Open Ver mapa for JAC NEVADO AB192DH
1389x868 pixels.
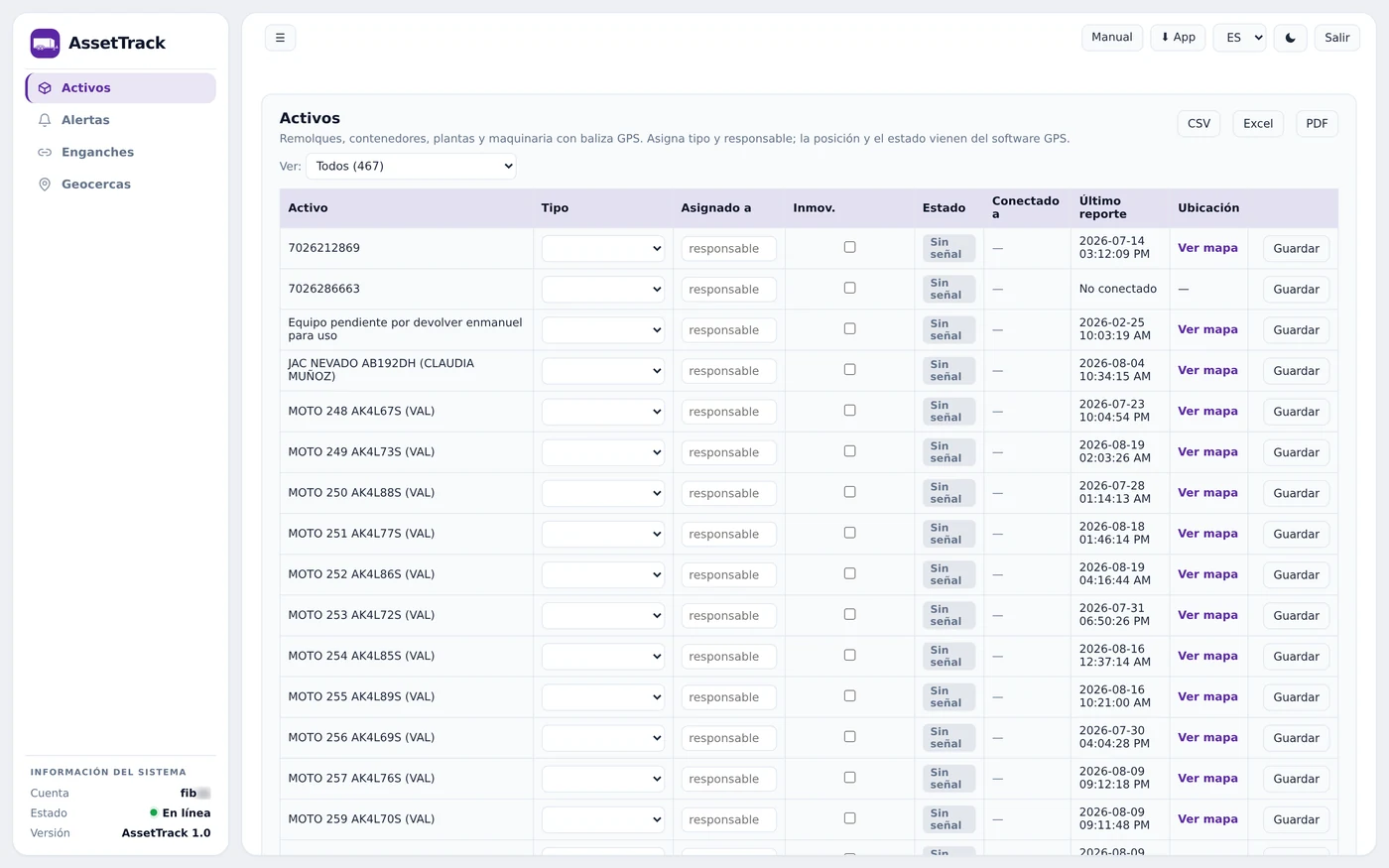[x=1207, y=370]
